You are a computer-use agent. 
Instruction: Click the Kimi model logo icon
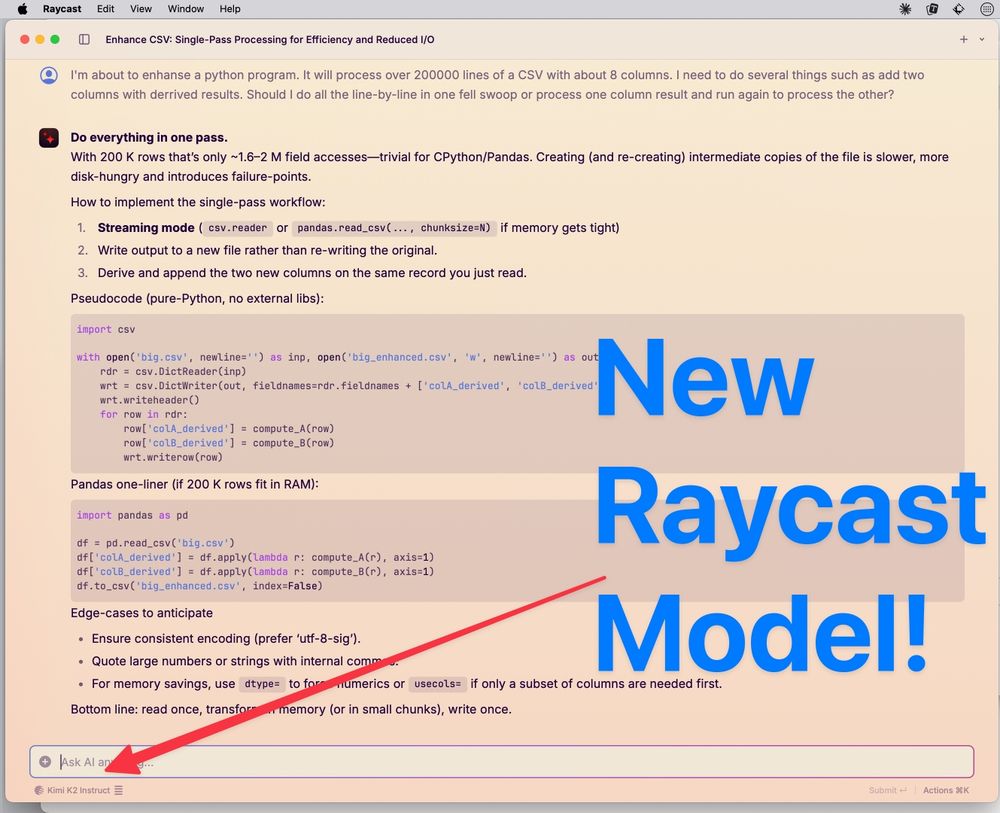[39, 790]
